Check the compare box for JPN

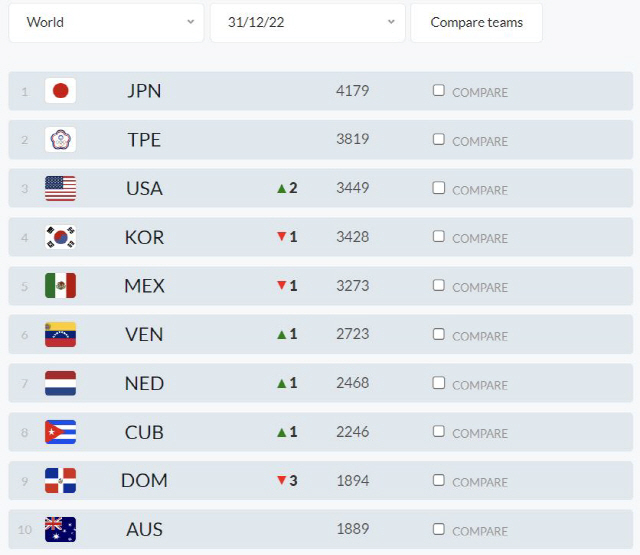pos(439,90)
